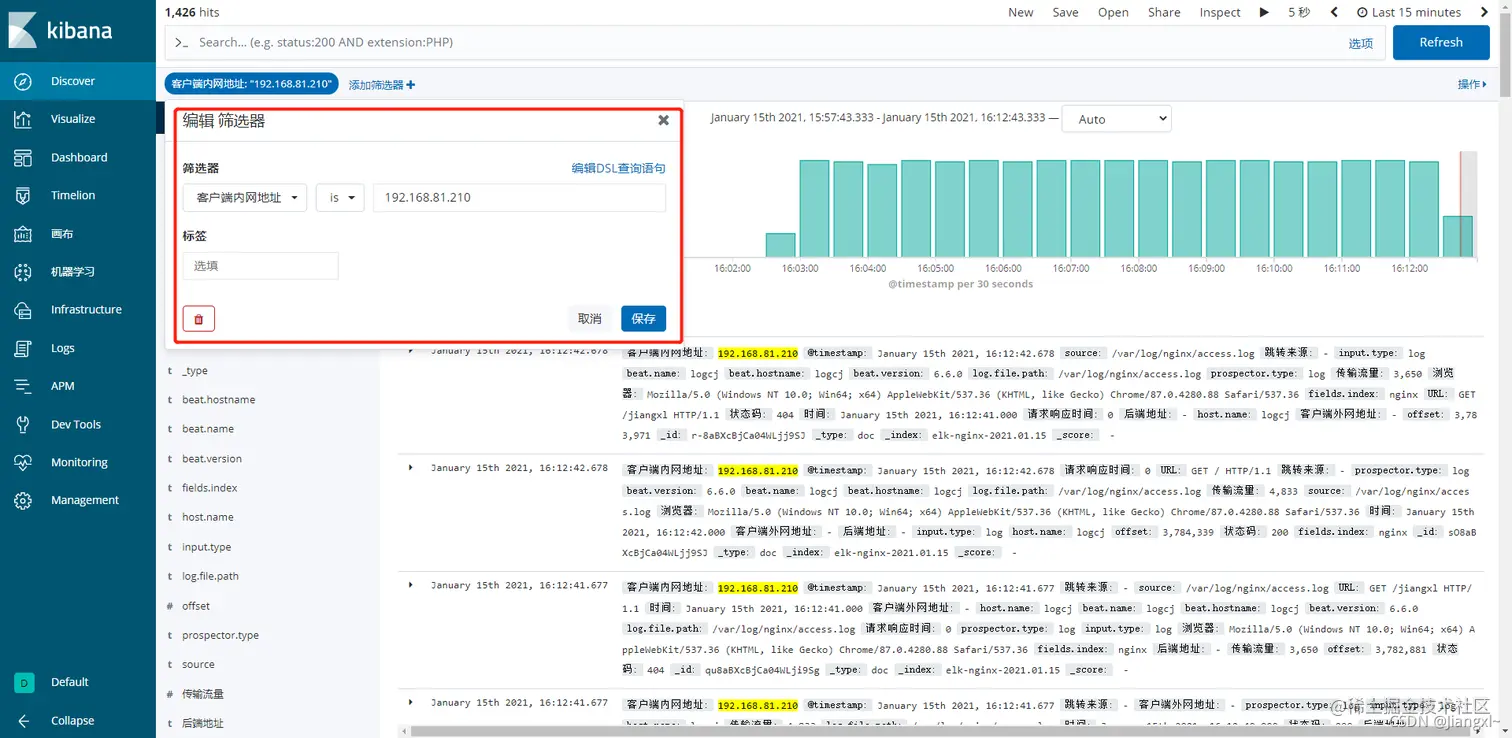Open Dev Tools wrench icon
The image size is (1512, 738).
[x=23, y=424]
